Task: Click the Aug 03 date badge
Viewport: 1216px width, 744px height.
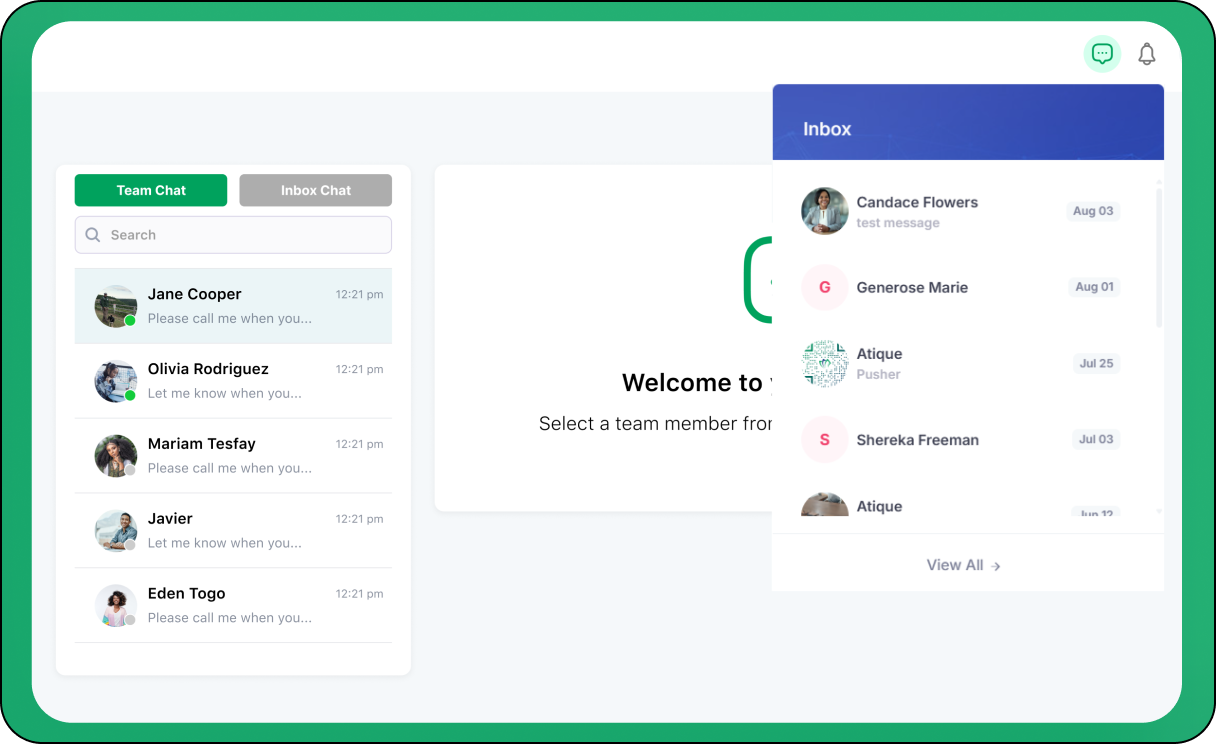Action: pyautogui.click(x=1092, y=211)
